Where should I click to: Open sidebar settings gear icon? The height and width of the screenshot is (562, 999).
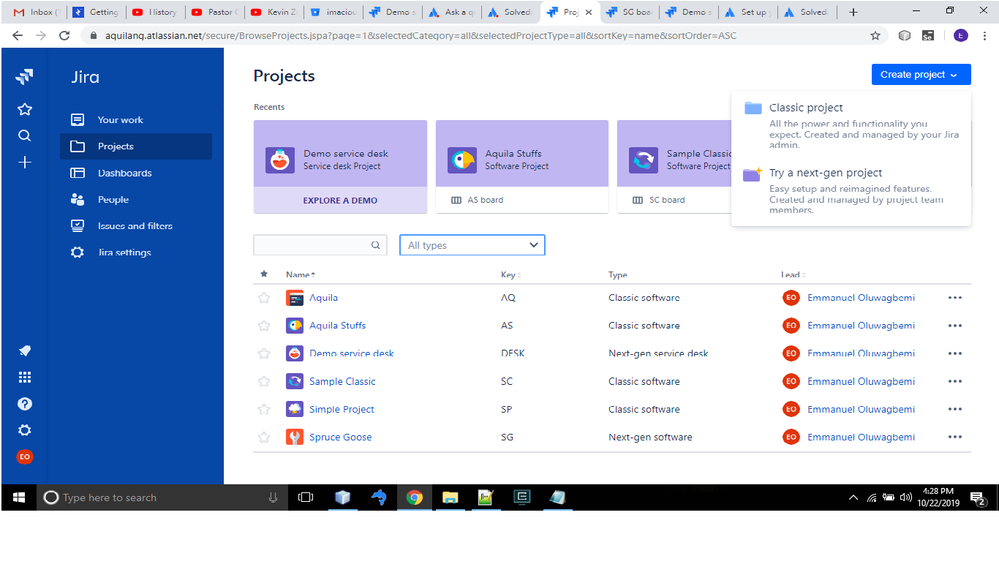[24, 430]
